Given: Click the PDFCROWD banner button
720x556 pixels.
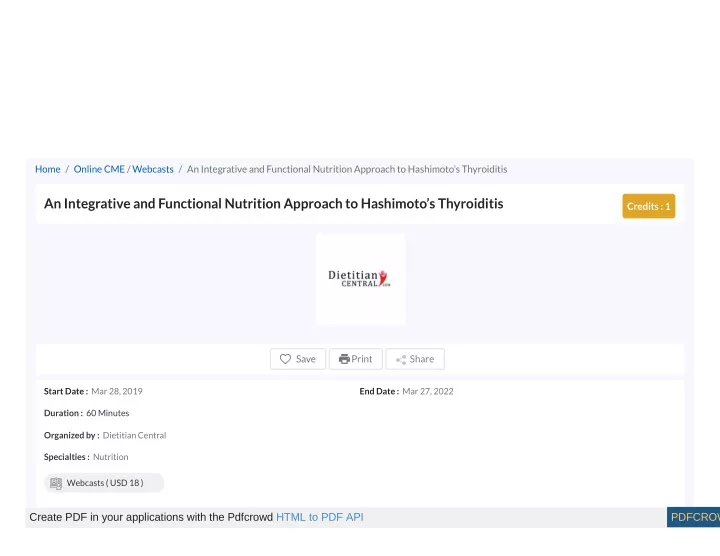Looking at the screenshot, I should coord(693,517).
